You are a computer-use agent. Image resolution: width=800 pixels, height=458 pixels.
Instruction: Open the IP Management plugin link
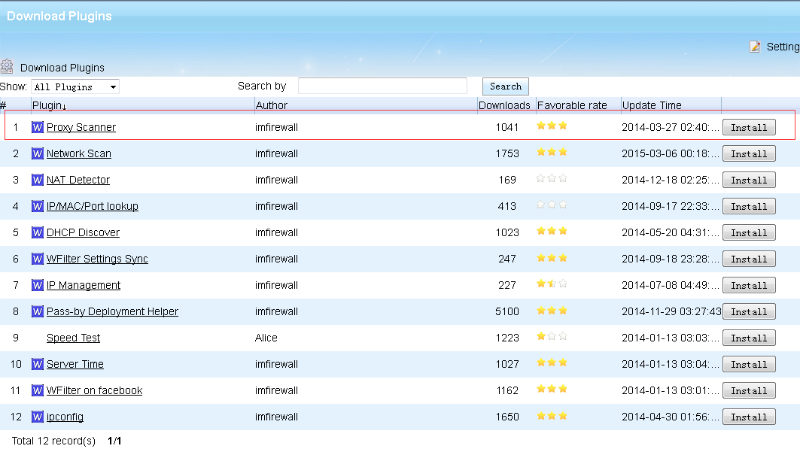point(83,286)
